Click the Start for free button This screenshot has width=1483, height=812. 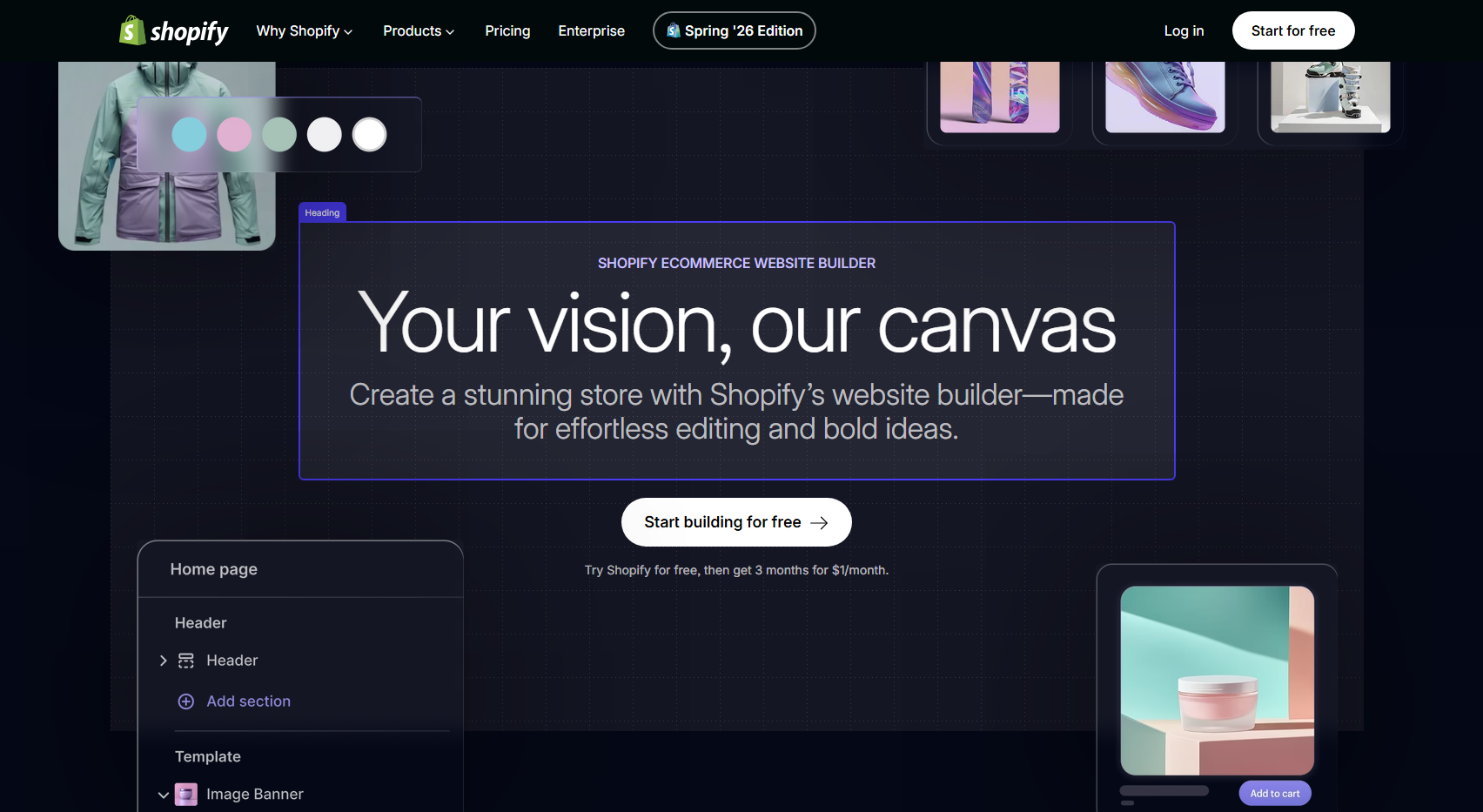click(1292, 30)
